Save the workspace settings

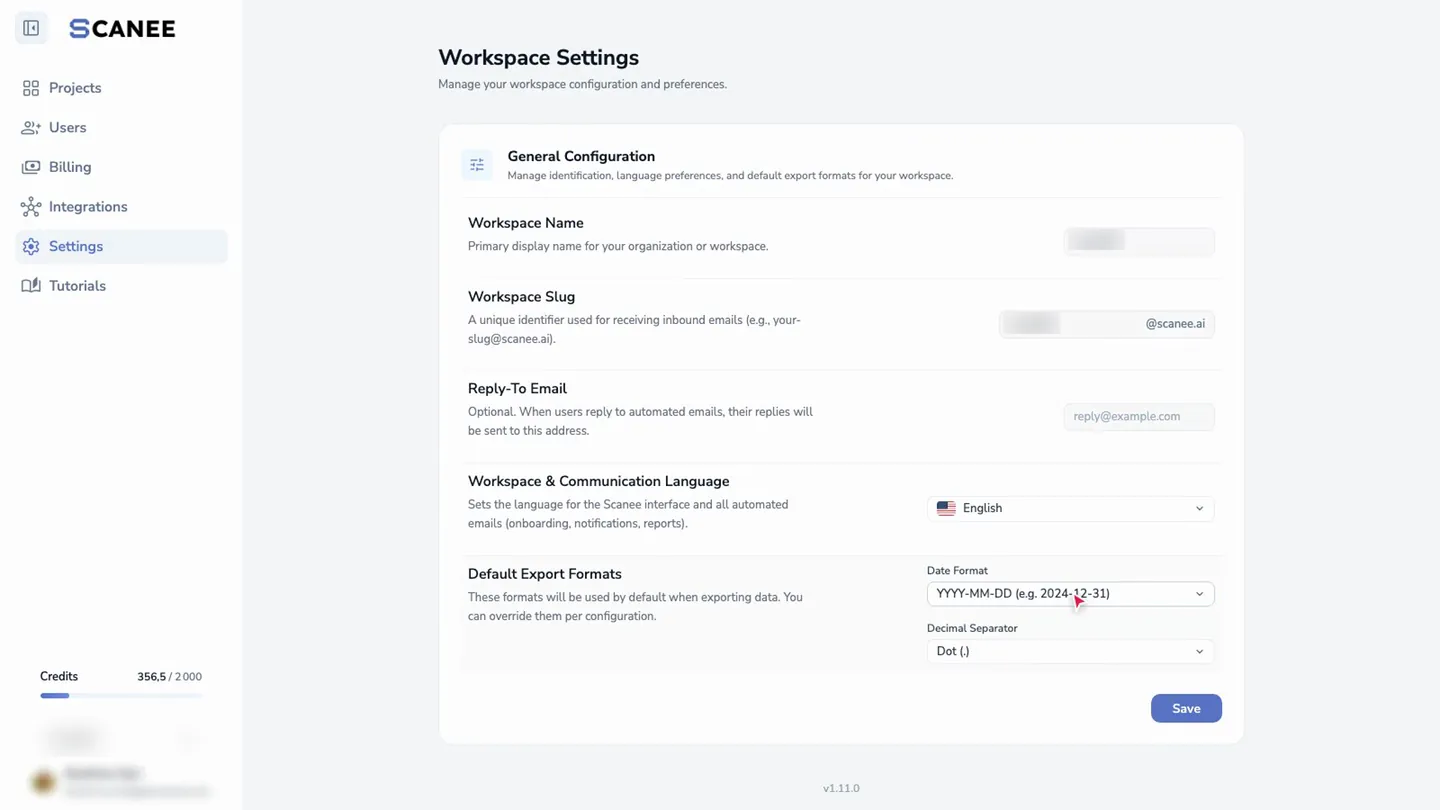point(1186,708)
